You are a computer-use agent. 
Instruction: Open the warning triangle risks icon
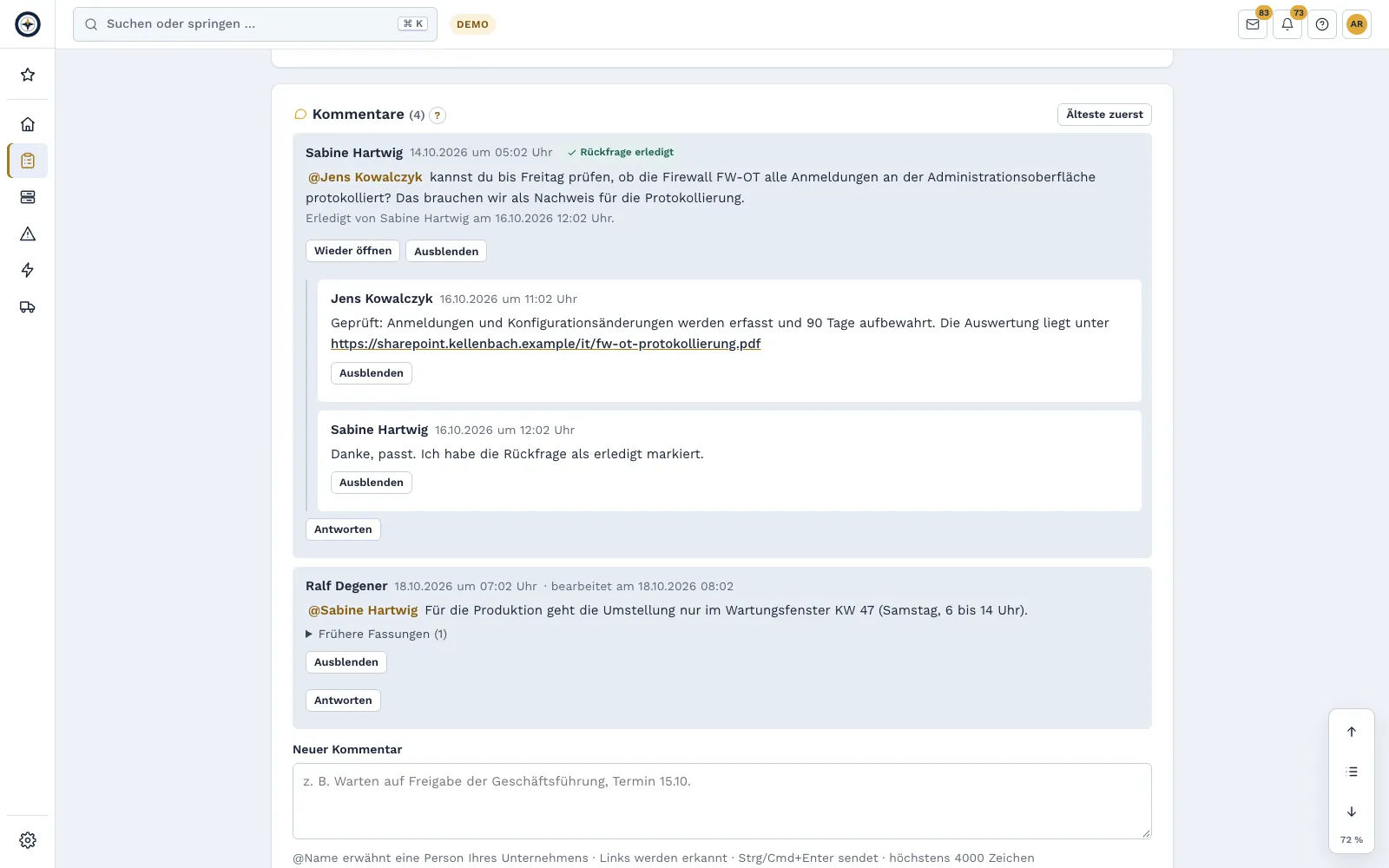28,233
